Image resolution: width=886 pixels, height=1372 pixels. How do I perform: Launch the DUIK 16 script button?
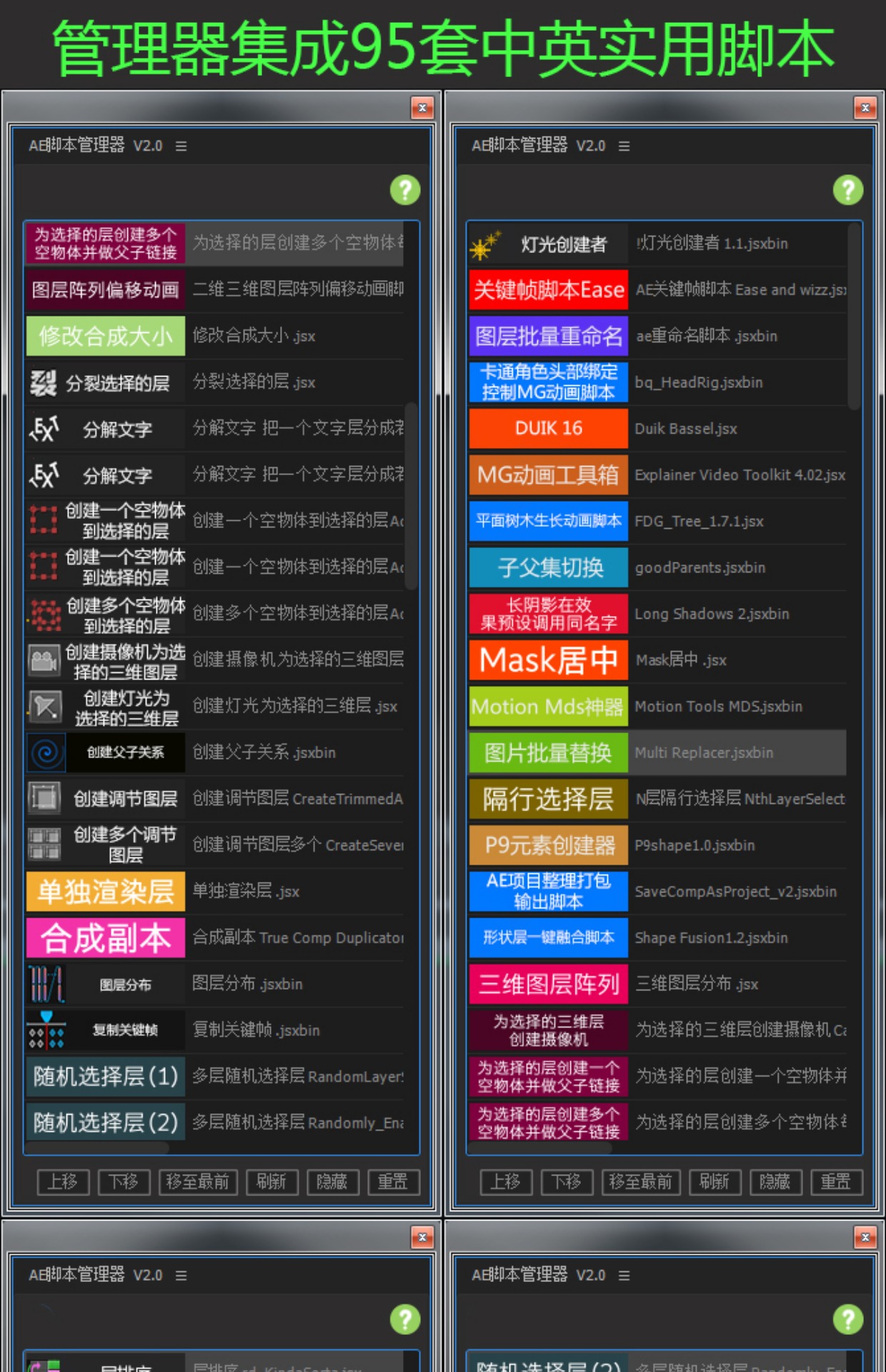549,428
